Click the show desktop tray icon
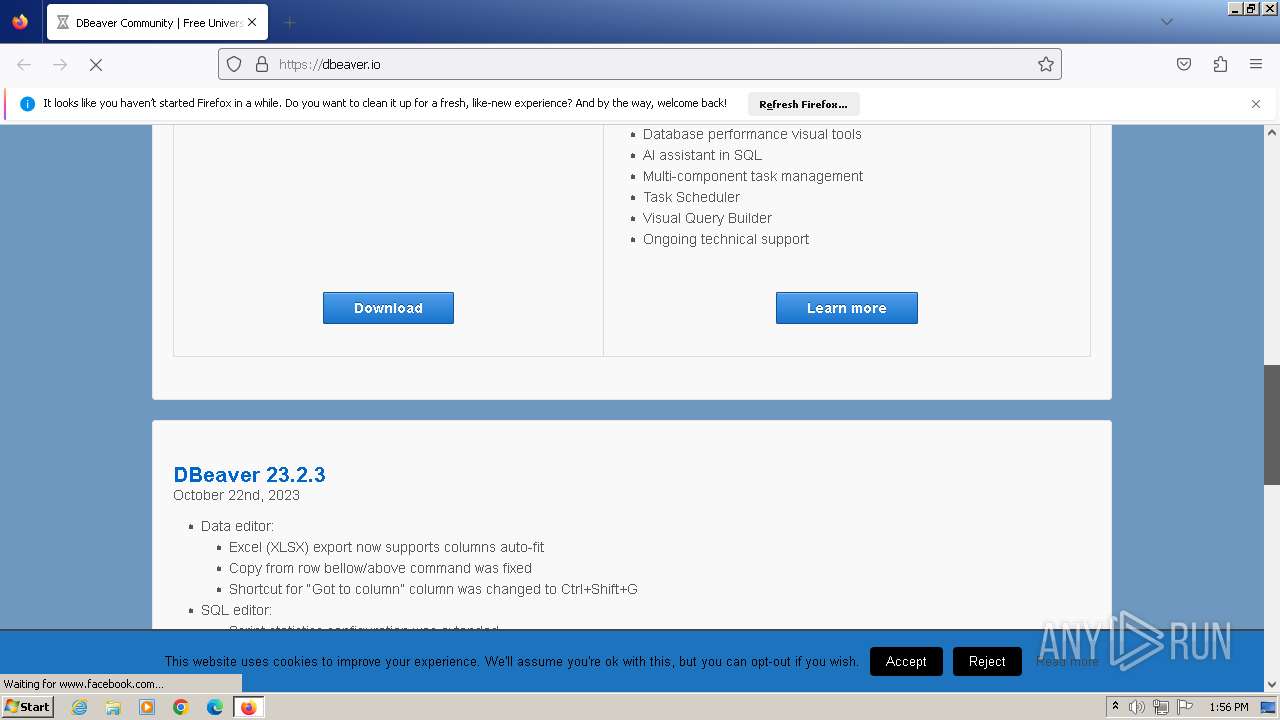This screenshot has width=1280, height=720. pos(1268,707)
